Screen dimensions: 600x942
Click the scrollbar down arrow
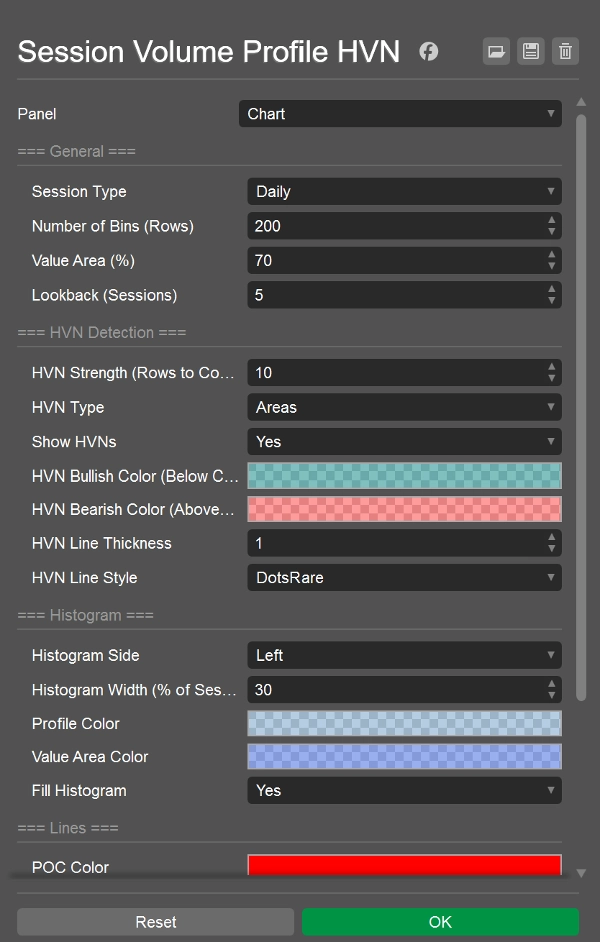[581, 873]
